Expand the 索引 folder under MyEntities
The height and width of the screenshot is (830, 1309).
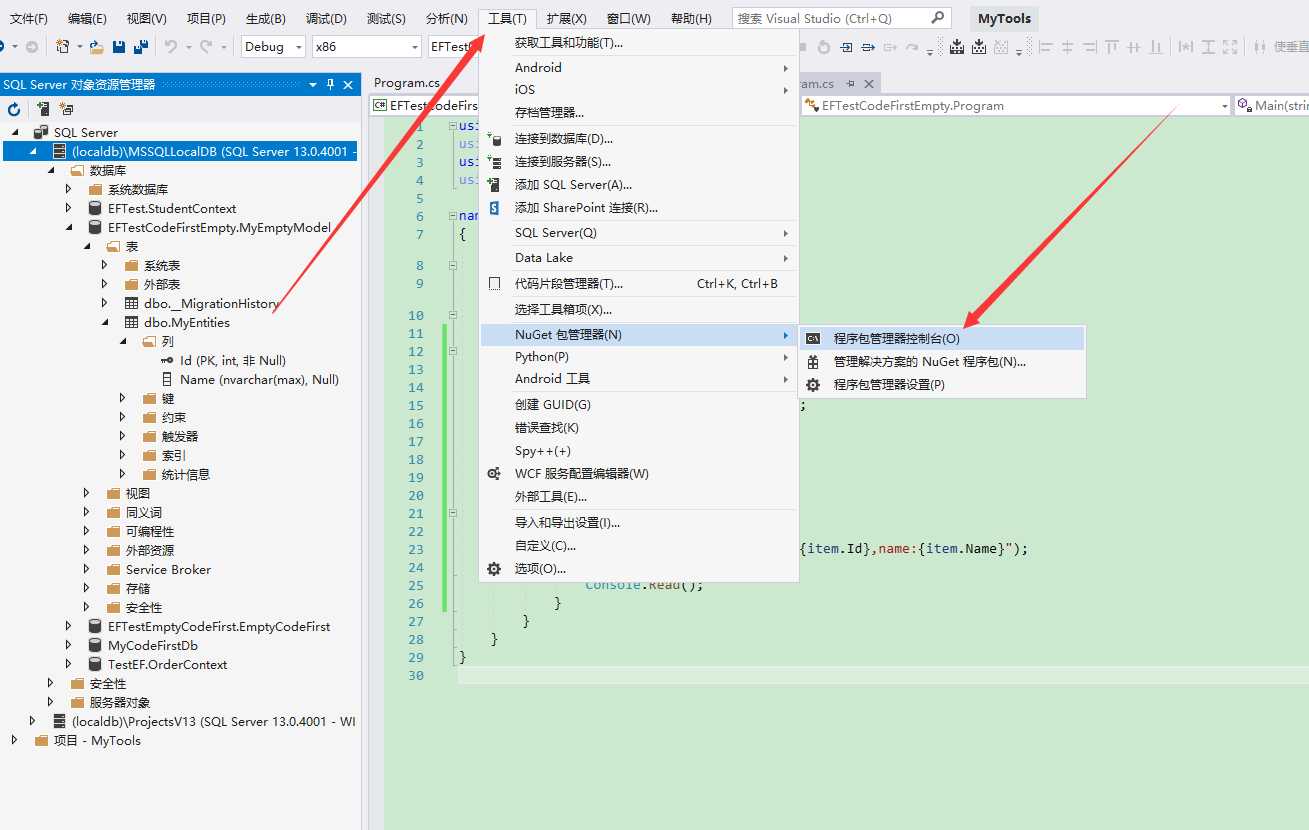pos(122,455)
